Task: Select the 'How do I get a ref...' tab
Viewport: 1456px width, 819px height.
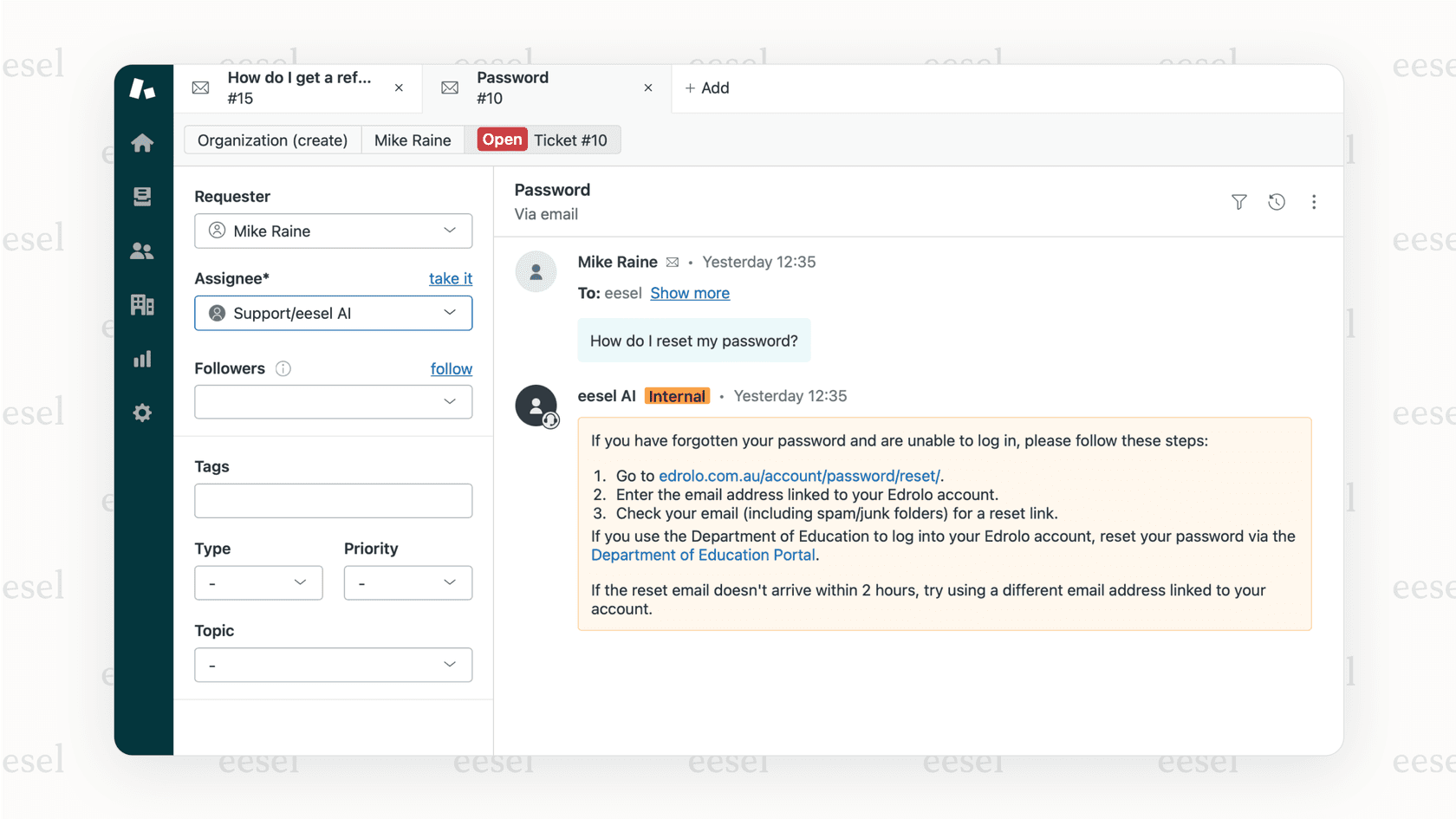Action: (x=298, y=88)
